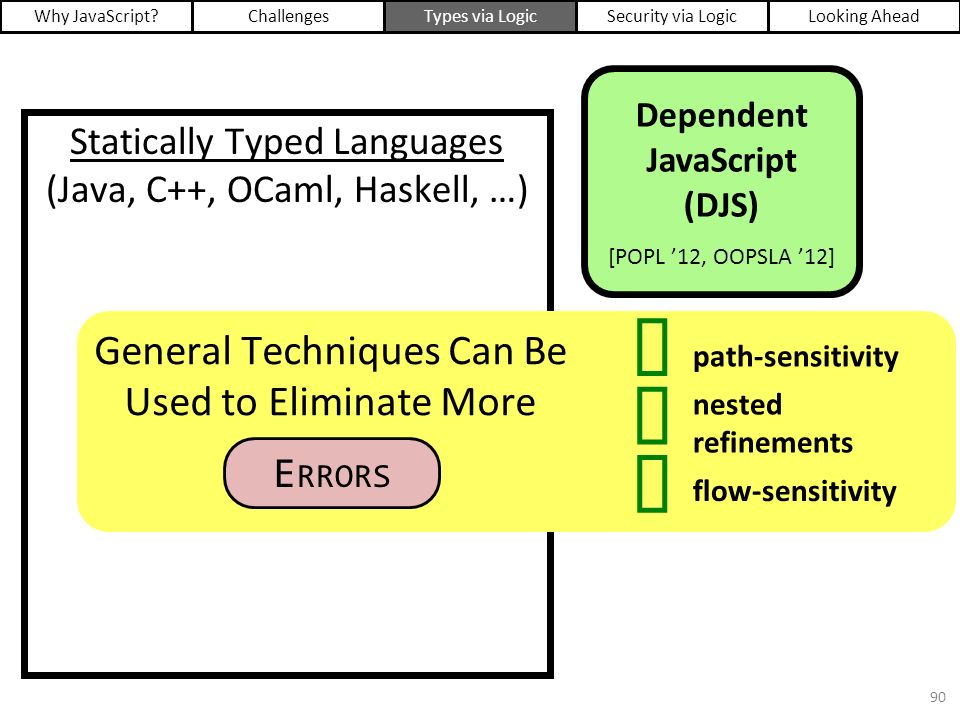Select the Types via Logic tab
The width and height of the screenshot is (960, 720).
[480, 16]
